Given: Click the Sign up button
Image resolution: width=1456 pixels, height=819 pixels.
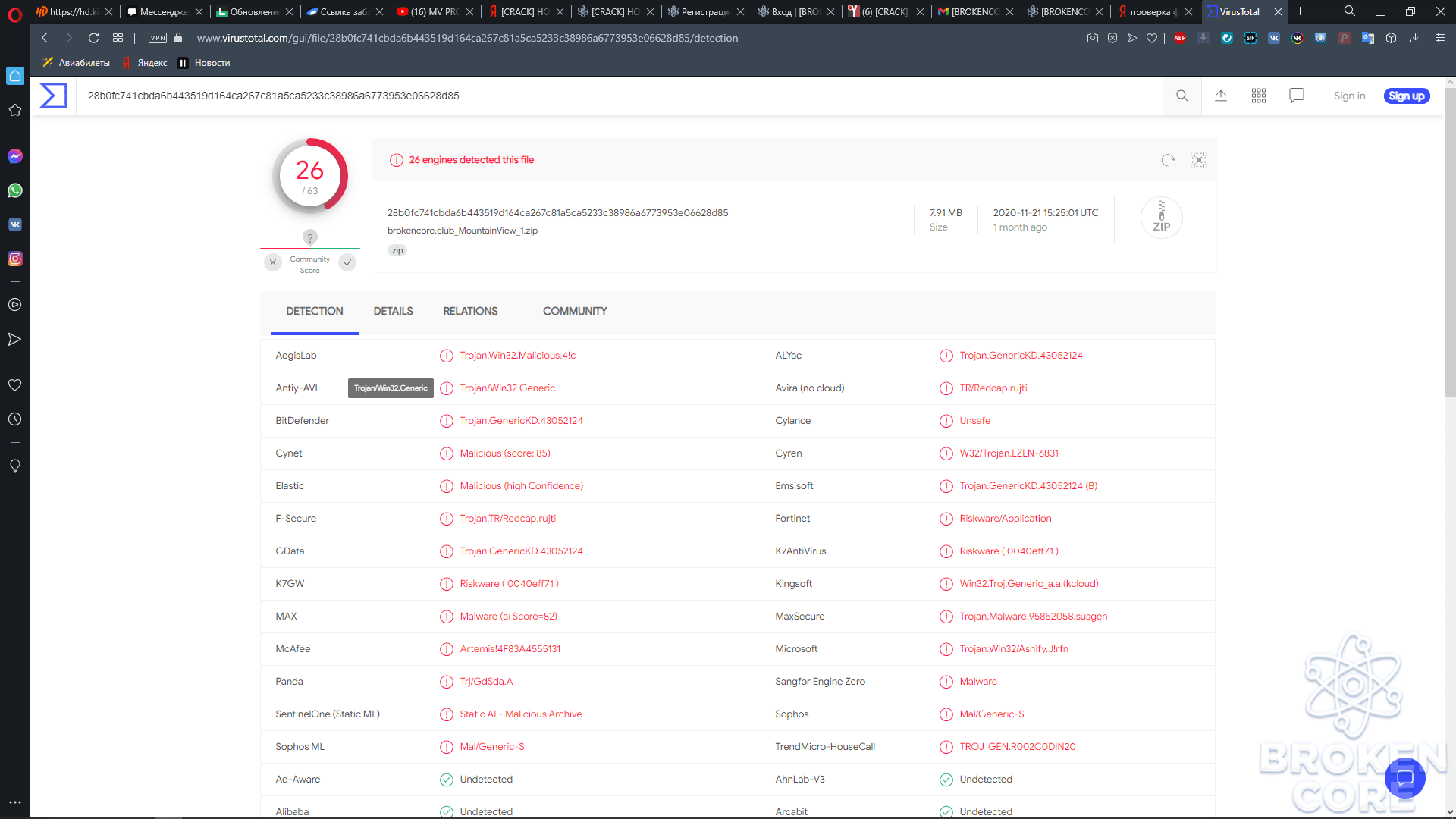Looking at the screenshot, I should tap(1407, 96).
